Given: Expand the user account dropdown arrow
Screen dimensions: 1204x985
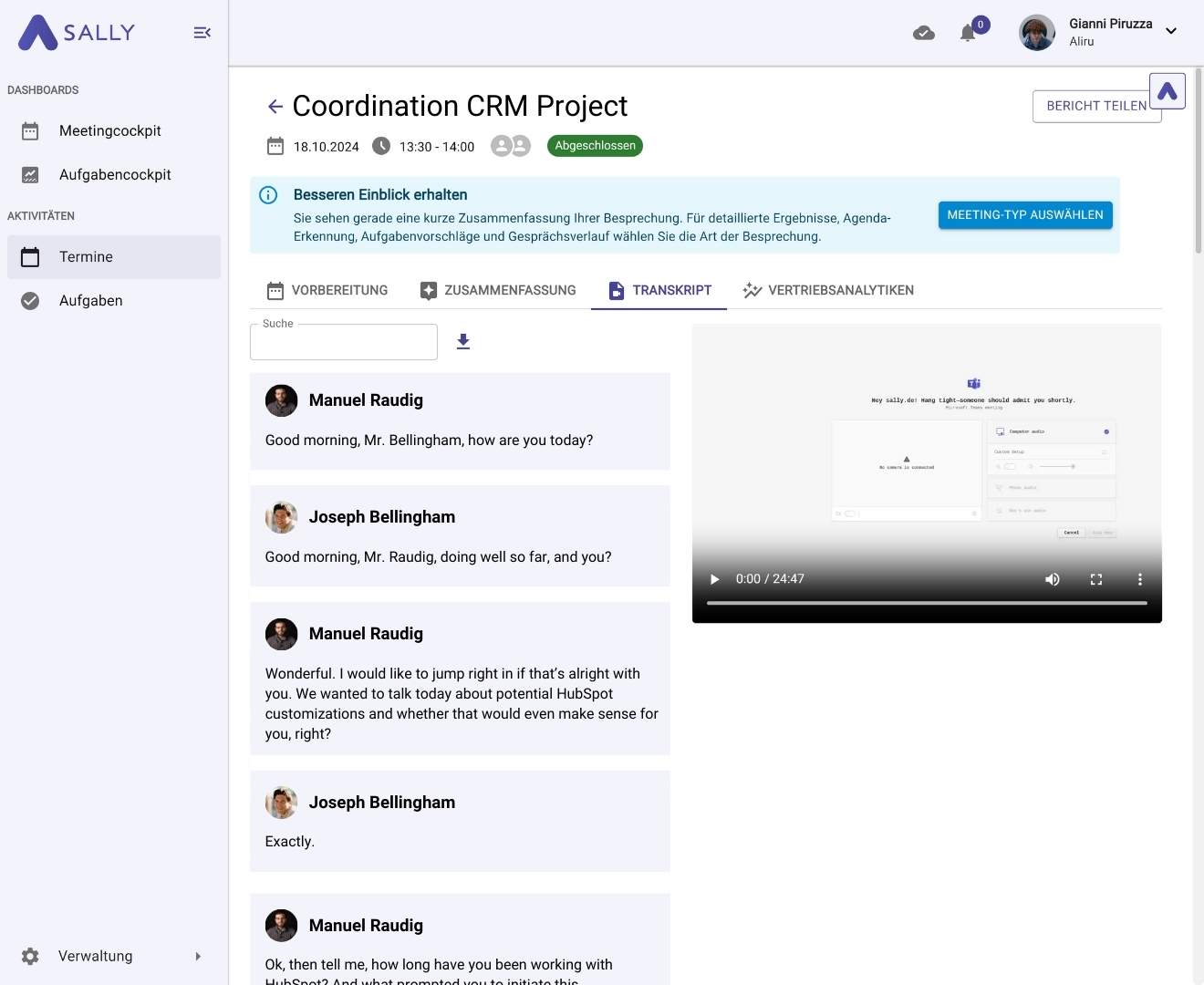Looking at the screenshot, I should click(1171, 31).
